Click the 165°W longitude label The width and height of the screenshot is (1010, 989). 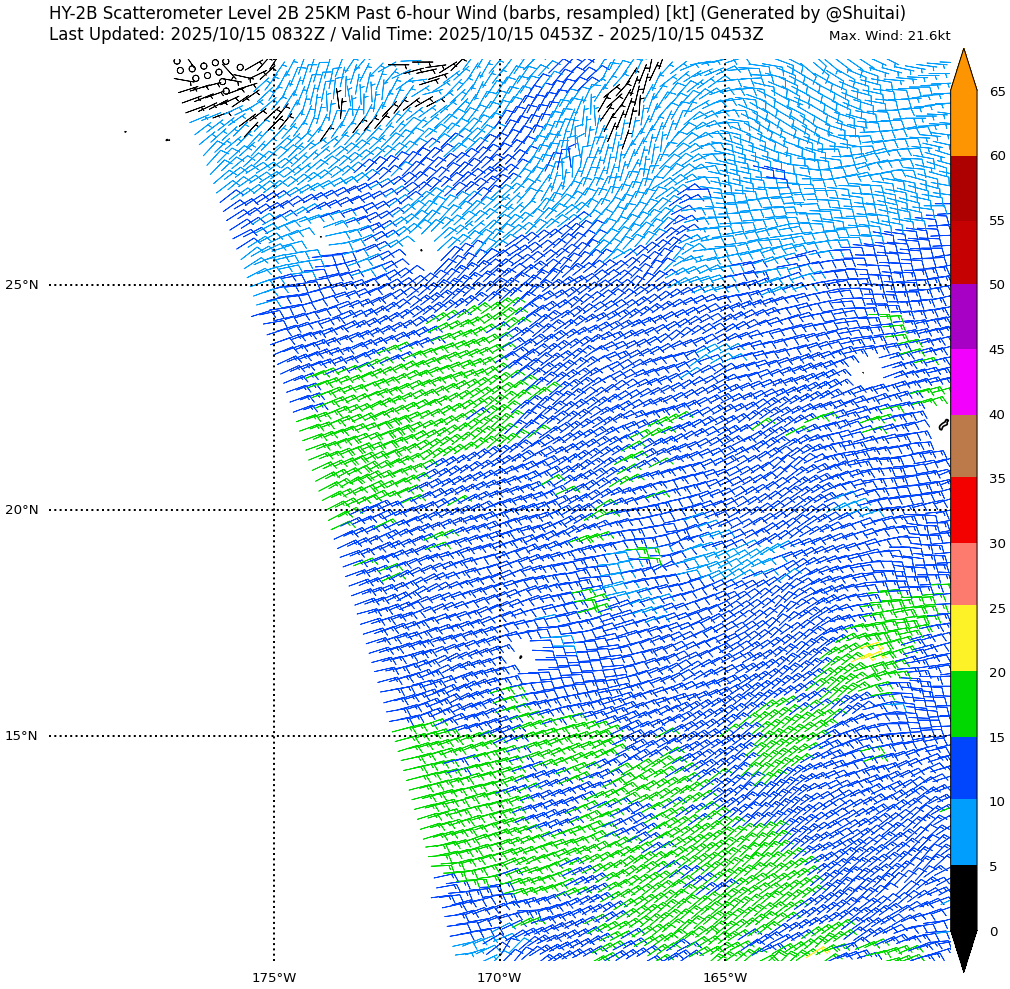click(x=725, y=977)
